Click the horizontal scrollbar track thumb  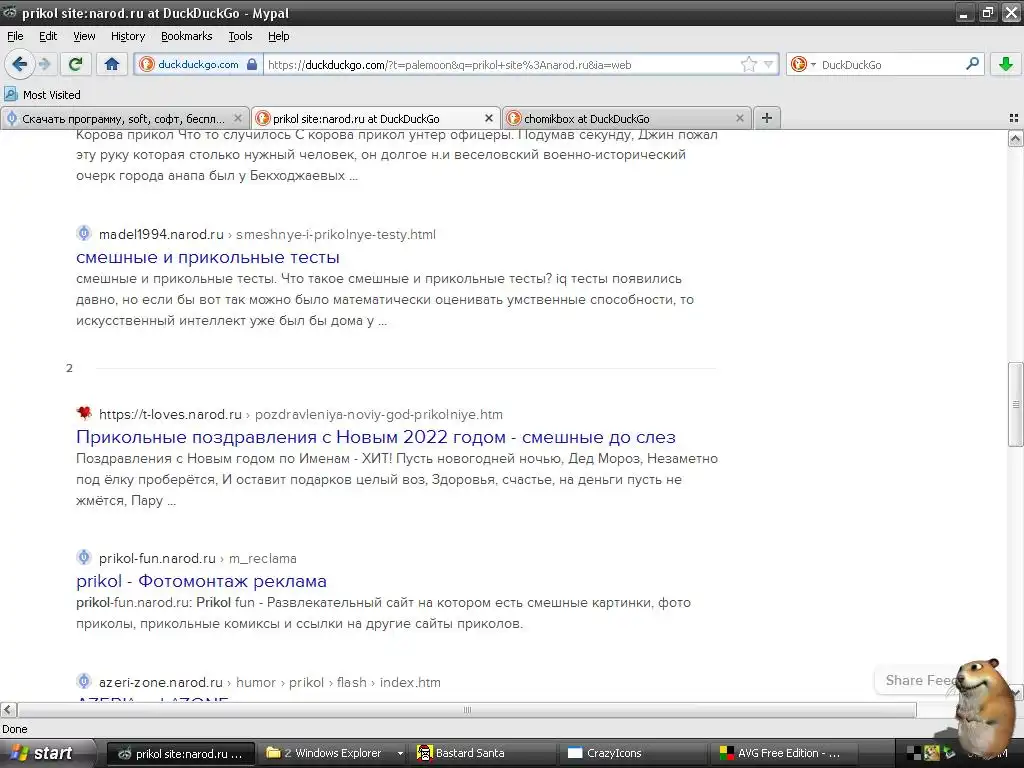(466, 710)
